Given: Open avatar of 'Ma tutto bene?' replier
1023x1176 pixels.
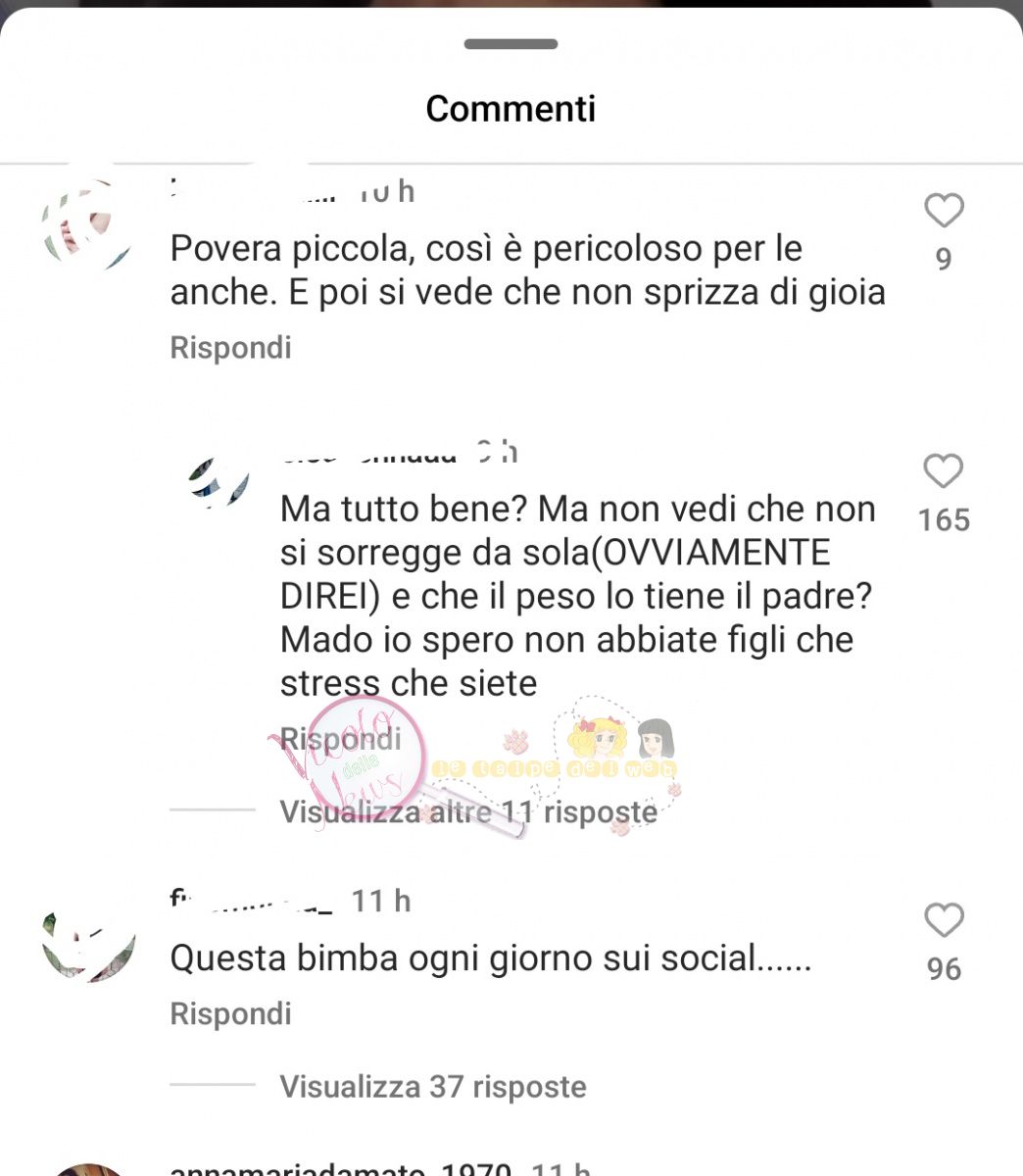Looking at the screenshot, I should click(x=219, y=482).
